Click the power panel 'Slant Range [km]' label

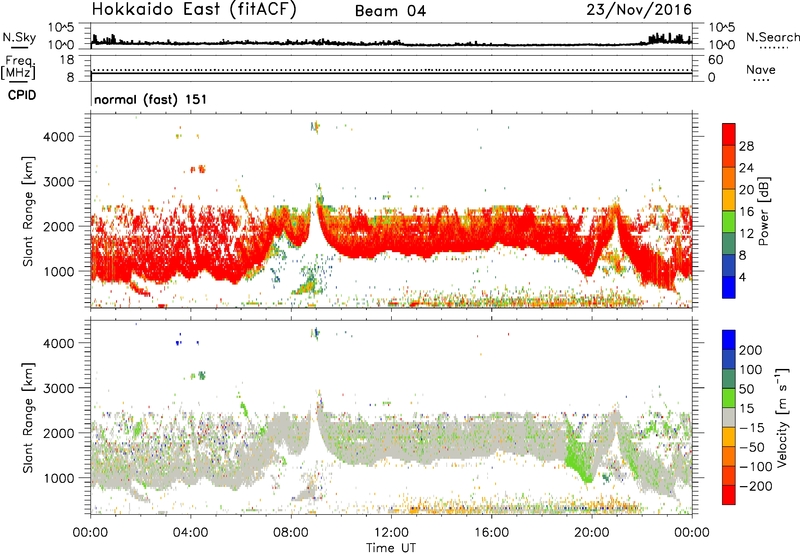(x=28, y=211)
